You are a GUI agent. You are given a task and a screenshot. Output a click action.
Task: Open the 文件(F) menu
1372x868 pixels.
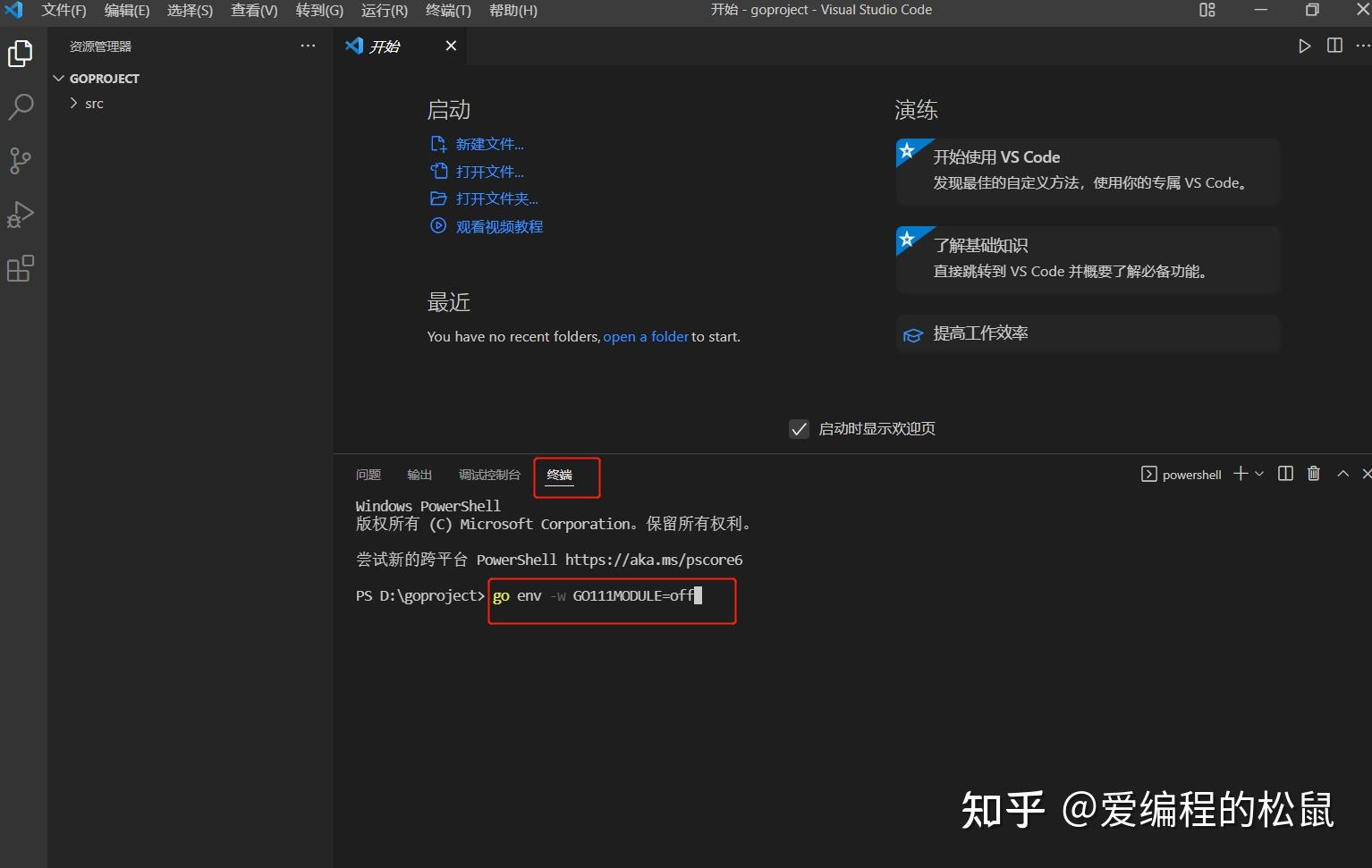[64, 10]
